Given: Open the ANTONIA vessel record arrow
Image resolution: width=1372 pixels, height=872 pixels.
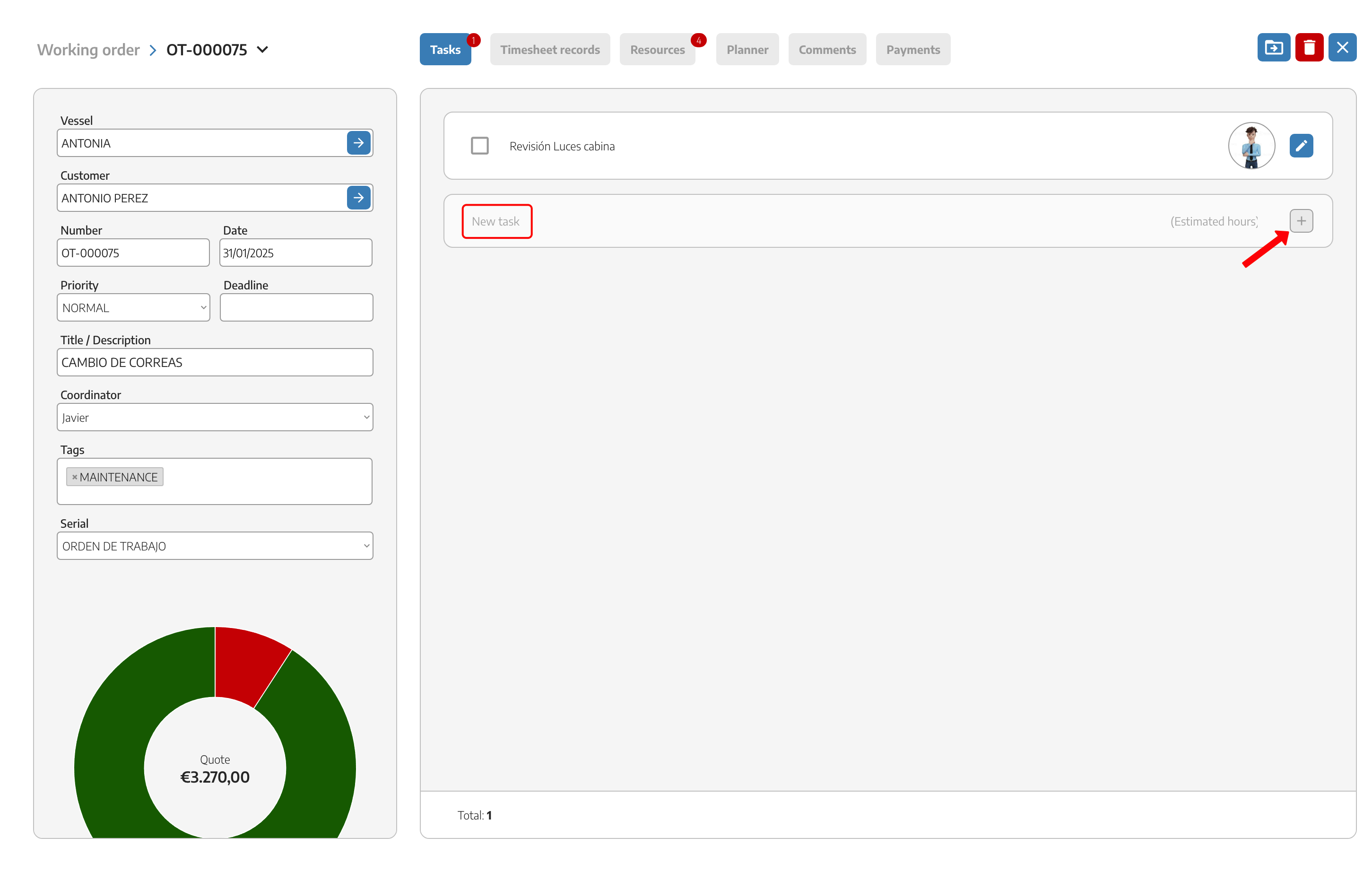Looking at the screenshot, I should click(x=358, y=143).
